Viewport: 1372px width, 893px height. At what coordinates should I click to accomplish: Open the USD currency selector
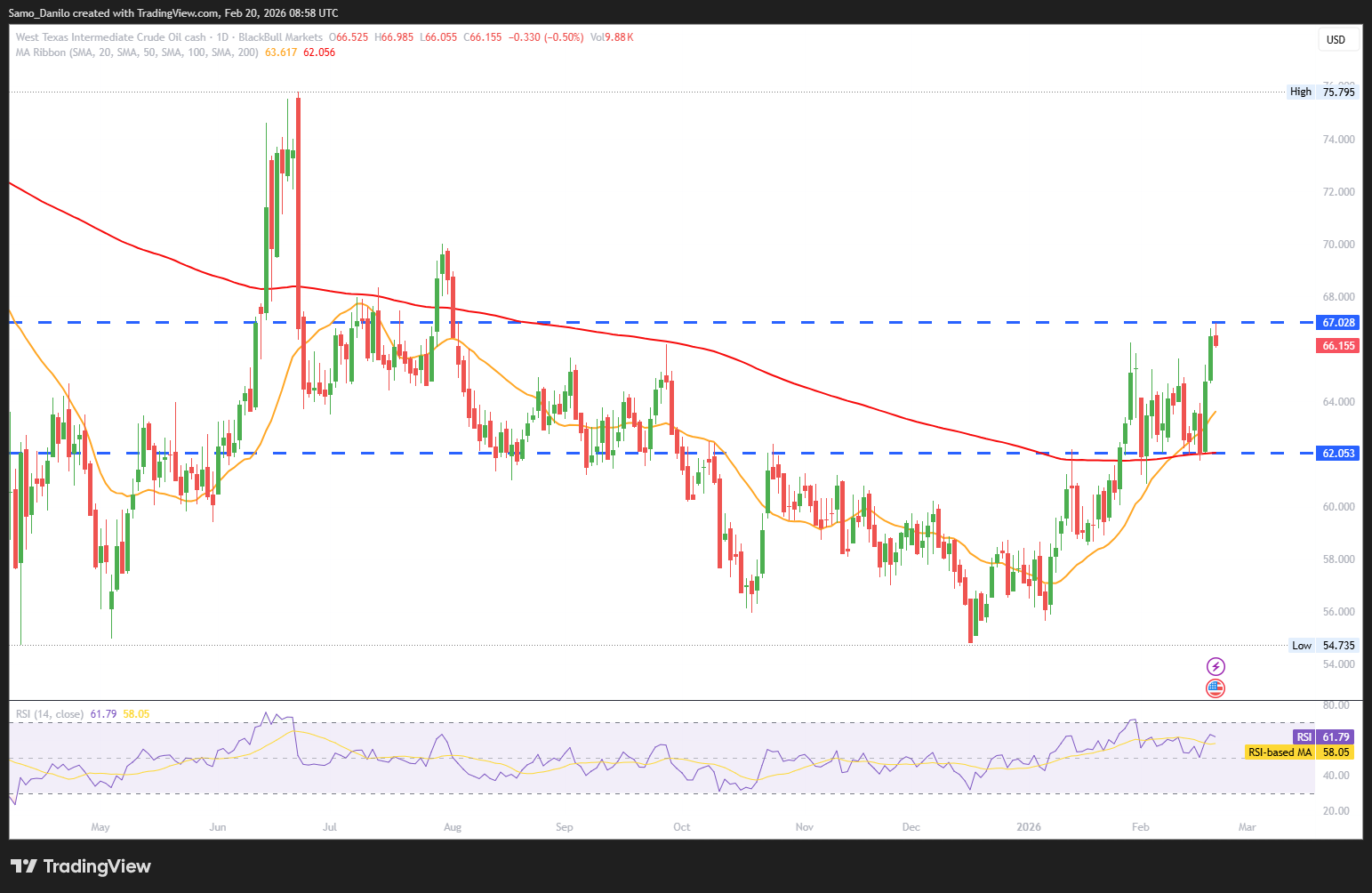[1336, 39]
